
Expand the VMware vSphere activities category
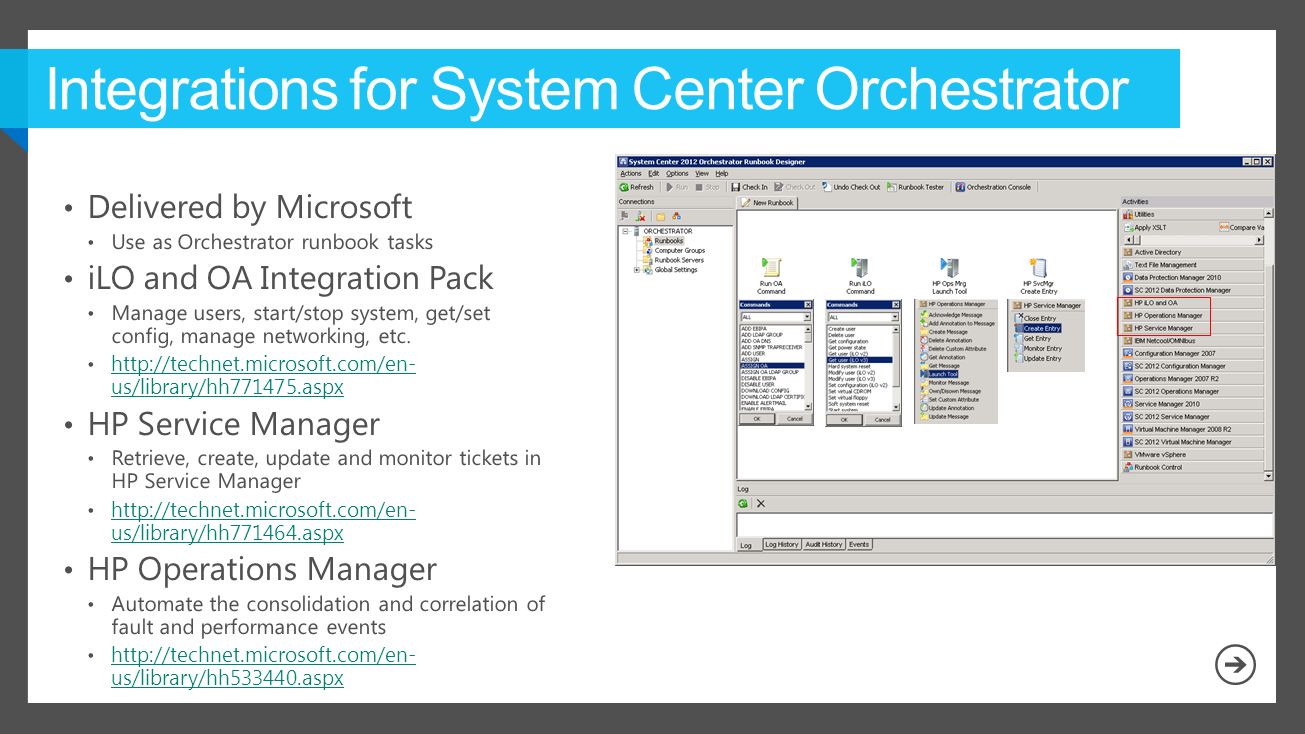1192,454
